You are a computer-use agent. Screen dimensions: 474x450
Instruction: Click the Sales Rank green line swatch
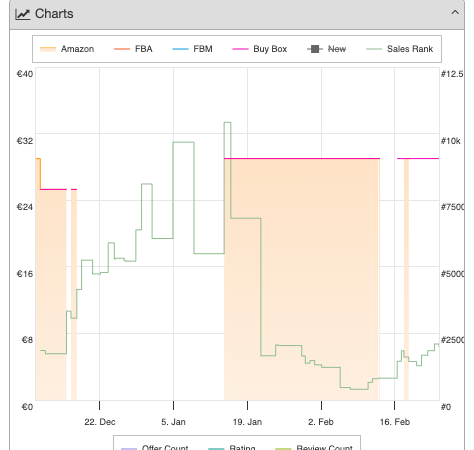click(x=374, y=49)
